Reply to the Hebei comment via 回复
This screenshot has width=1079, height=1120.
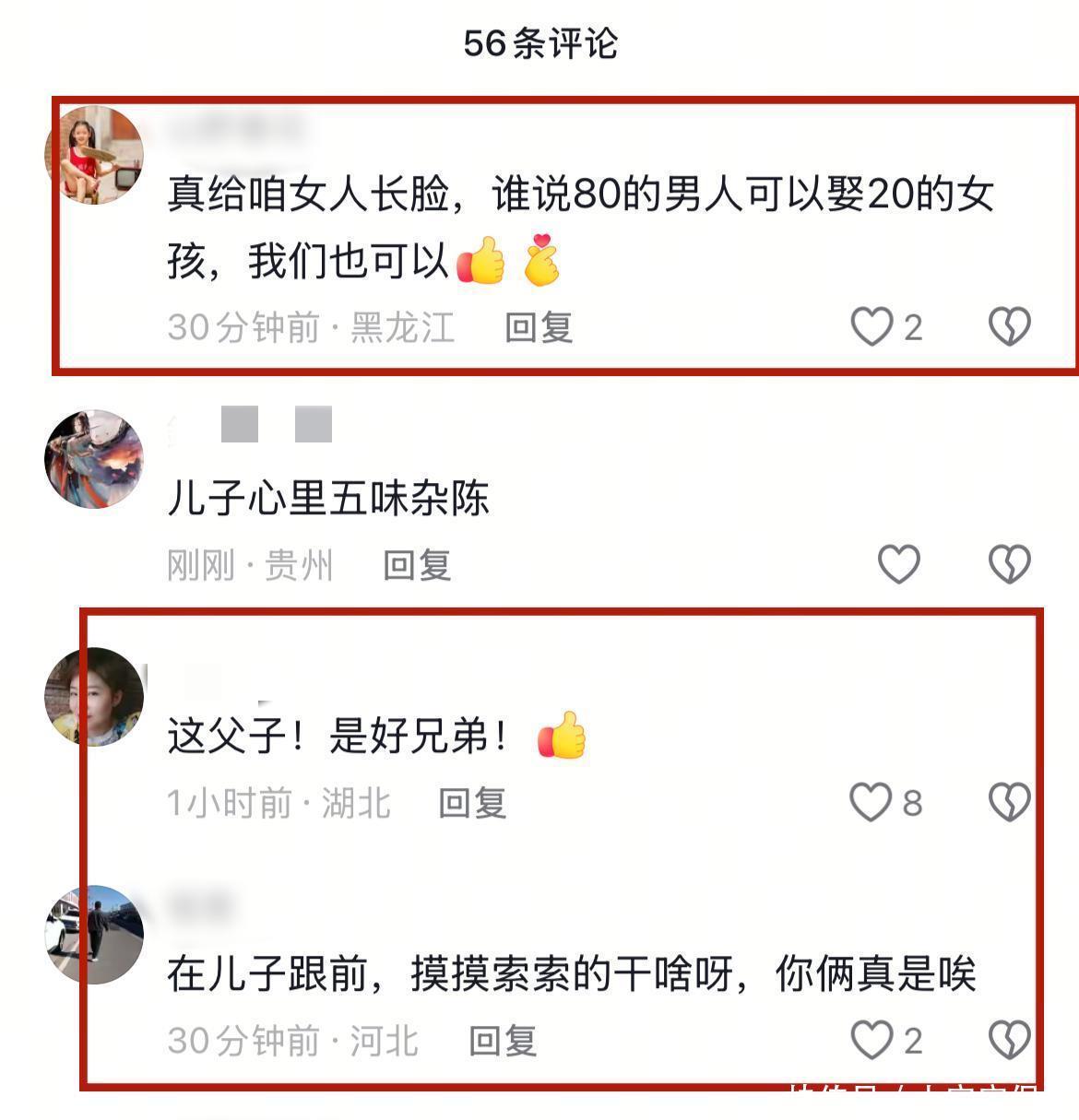(x=503, y=1041)
